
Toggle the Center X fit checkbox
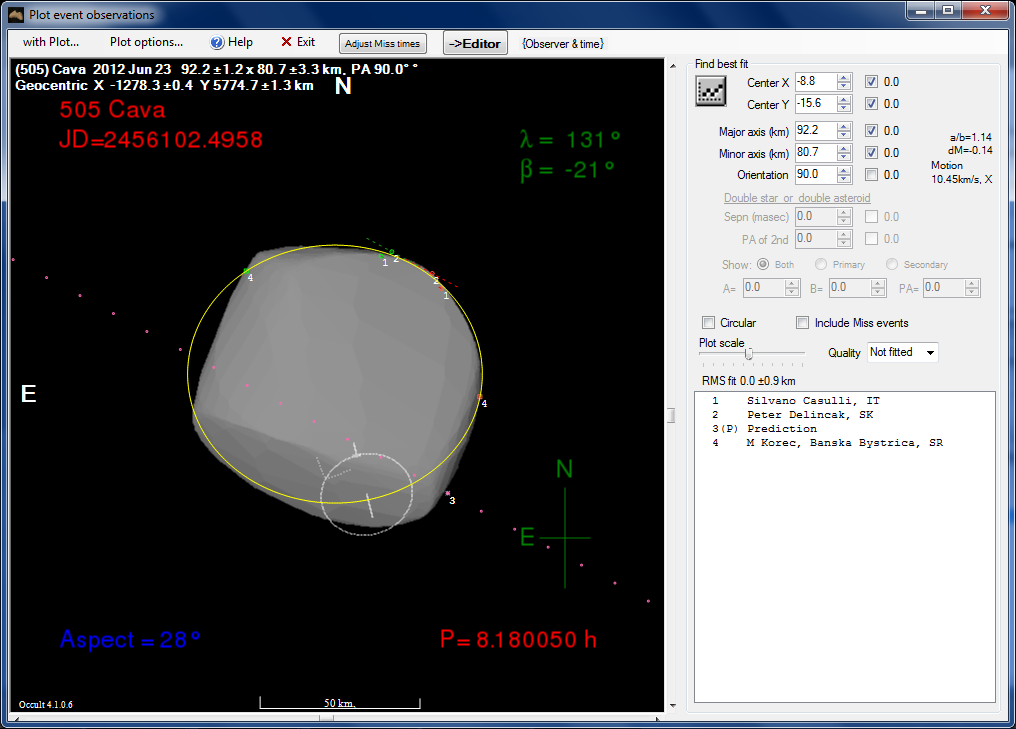(872, 82)
